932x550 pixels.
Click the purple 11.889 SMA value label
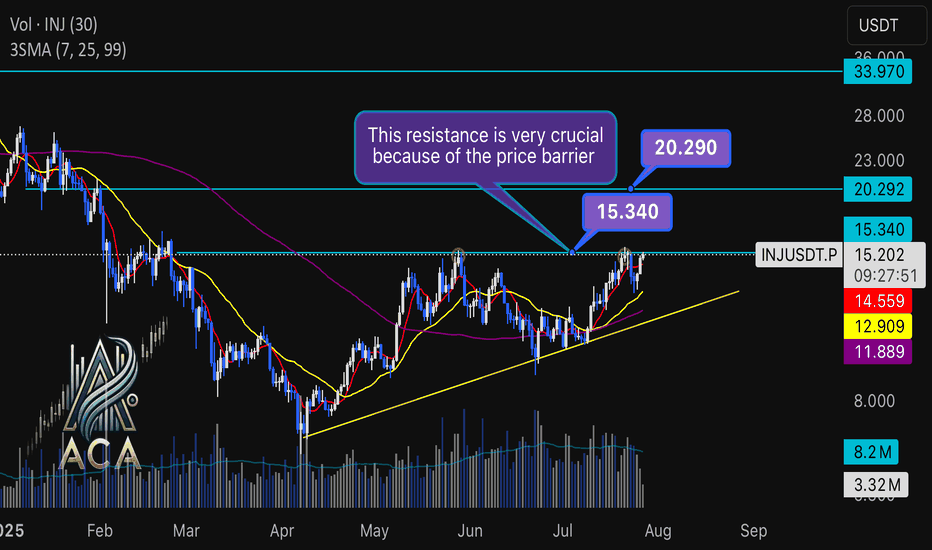coord(878,351)
